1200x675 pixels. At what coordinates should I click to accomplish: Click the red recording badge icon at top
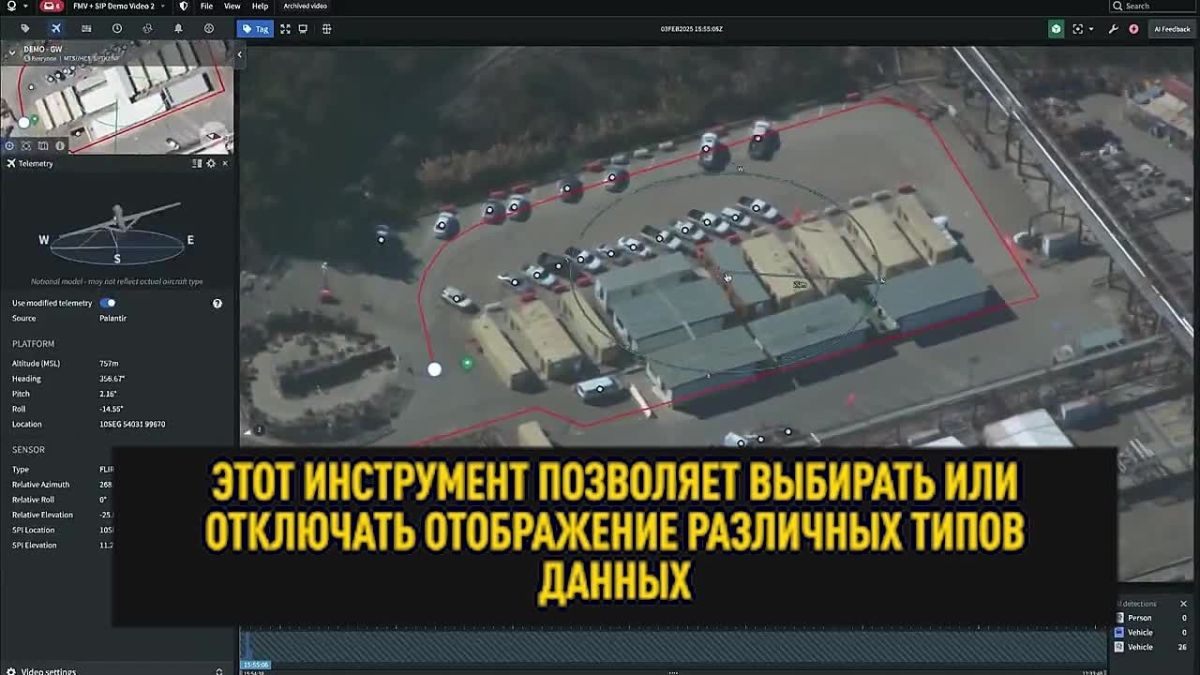click(x=50, y=6)
